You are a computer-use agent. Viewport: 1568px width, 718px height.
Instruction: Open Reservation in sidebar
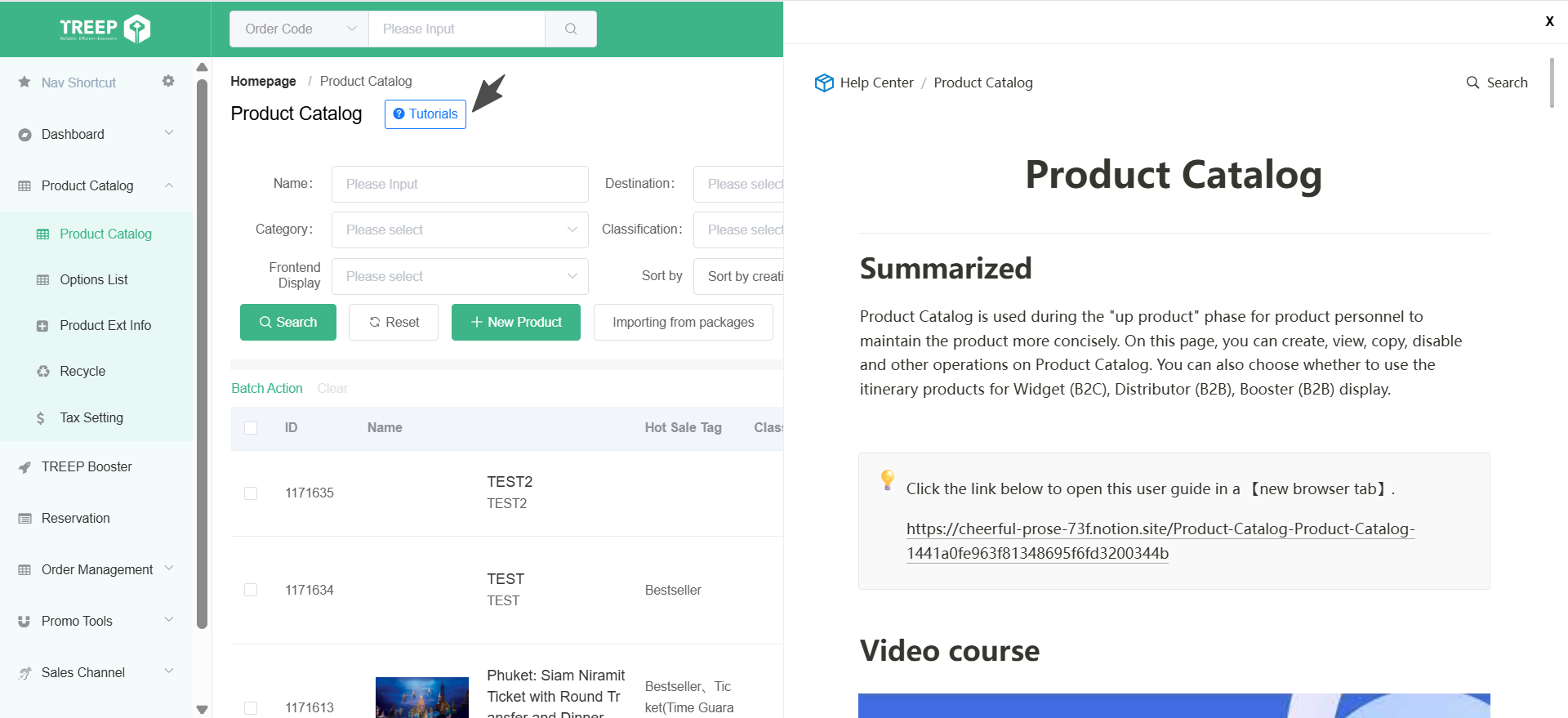point(76,518)
